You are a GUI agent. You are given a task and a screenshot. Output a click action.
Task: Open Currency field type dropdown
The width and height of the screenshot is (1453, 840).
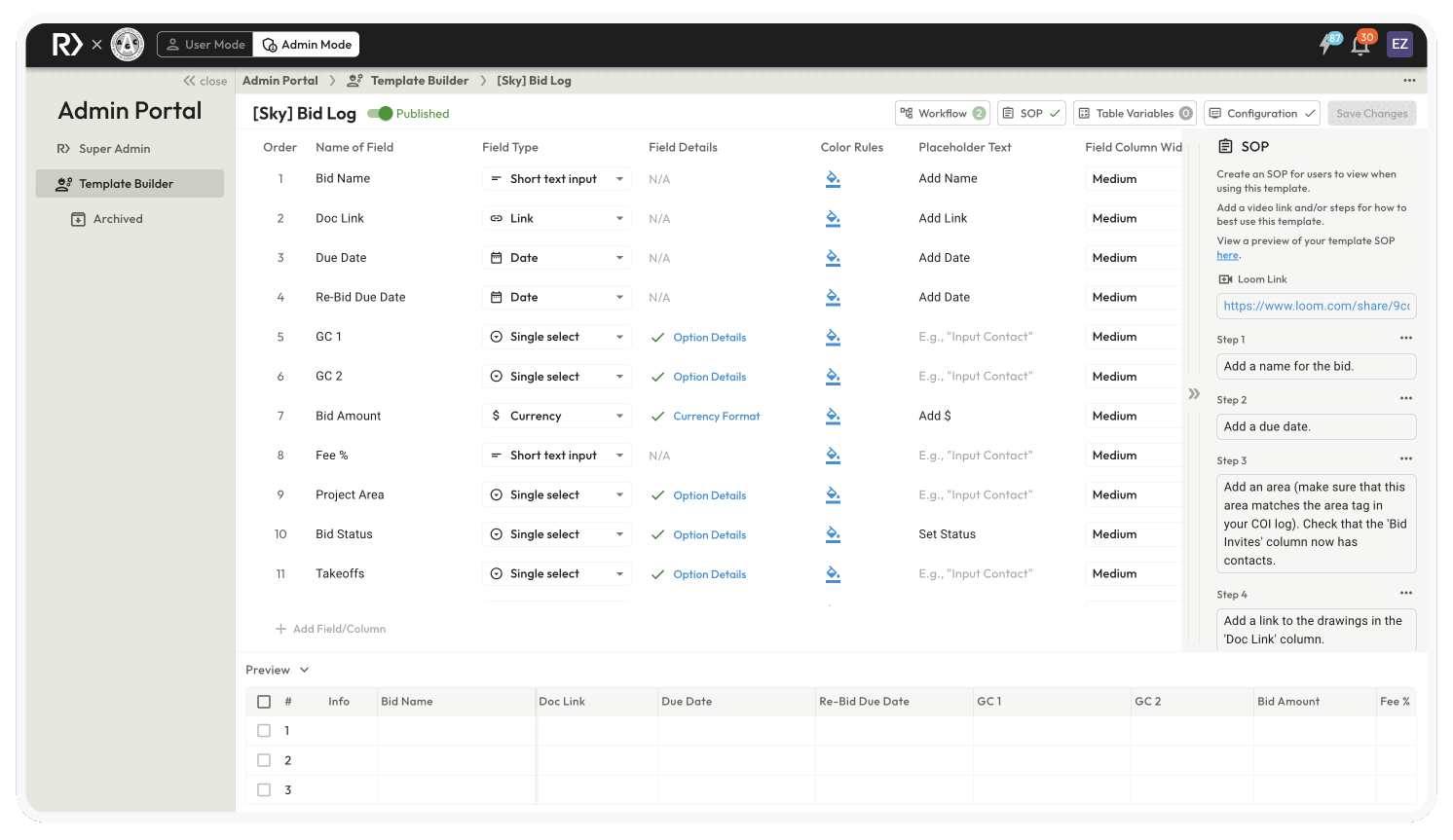(x=557, y=416)
